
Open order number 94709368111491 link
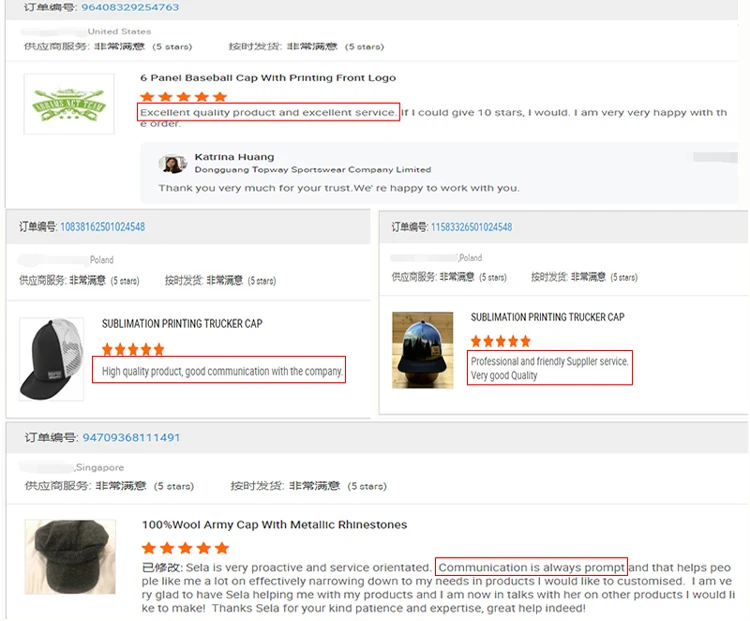[x=131, y=437]
